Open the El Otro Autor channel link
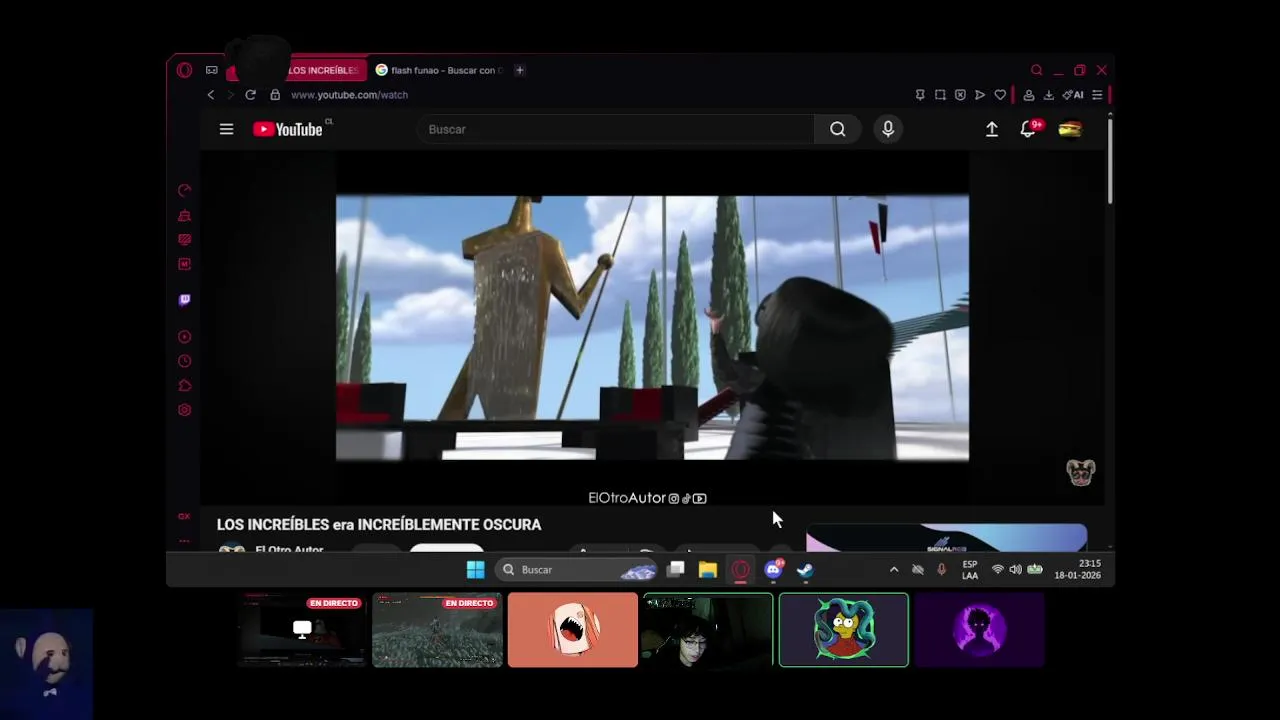1280x720 pixels. pos(289,549)
